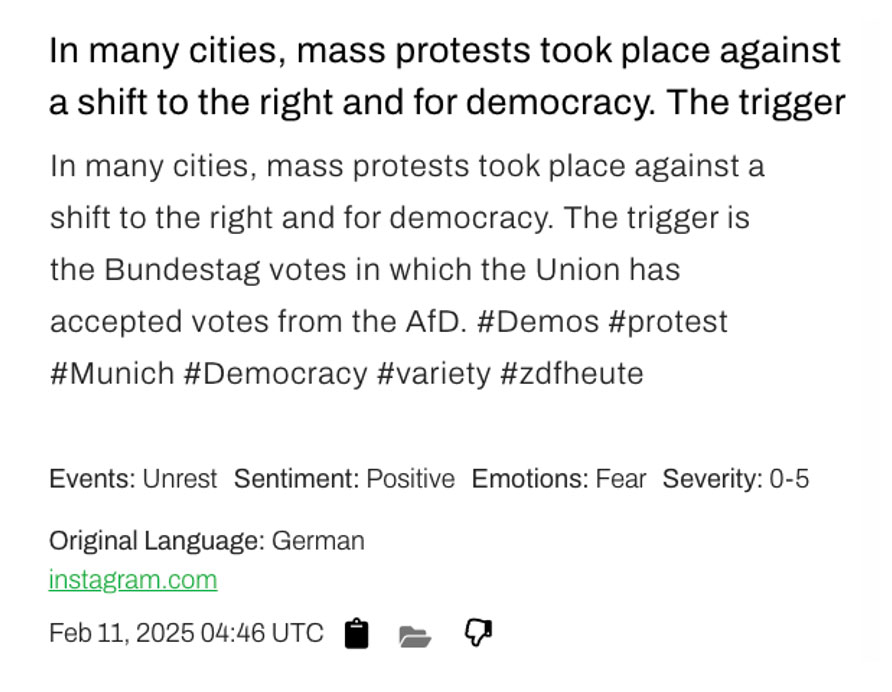The width and height of the screenshot is (892, 692).
Task: Open the #zdfheute hashtag
Action: tap(572, 374)
